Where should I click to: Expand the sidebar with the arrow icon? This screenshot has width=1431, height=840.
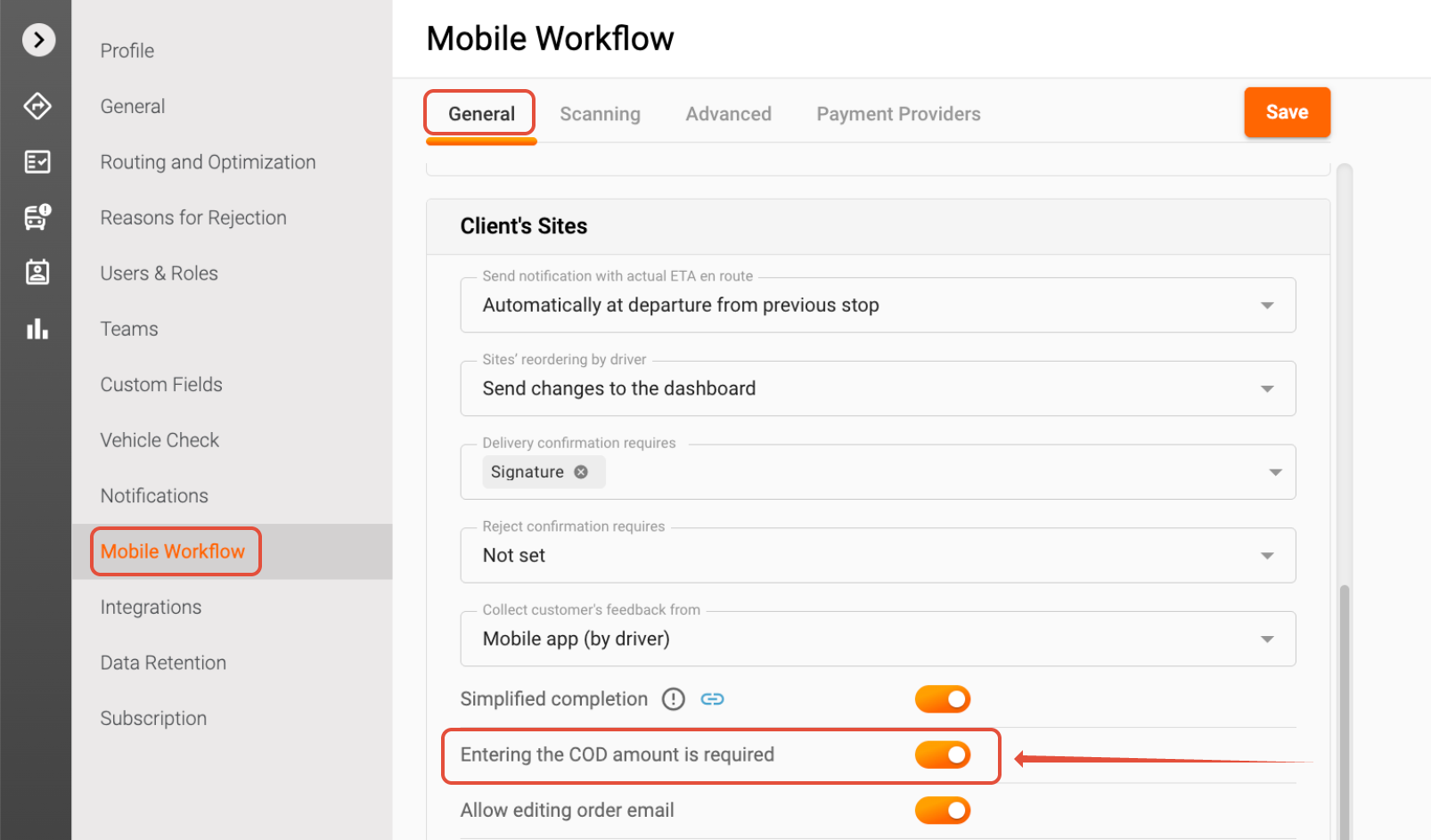[38, 40]
